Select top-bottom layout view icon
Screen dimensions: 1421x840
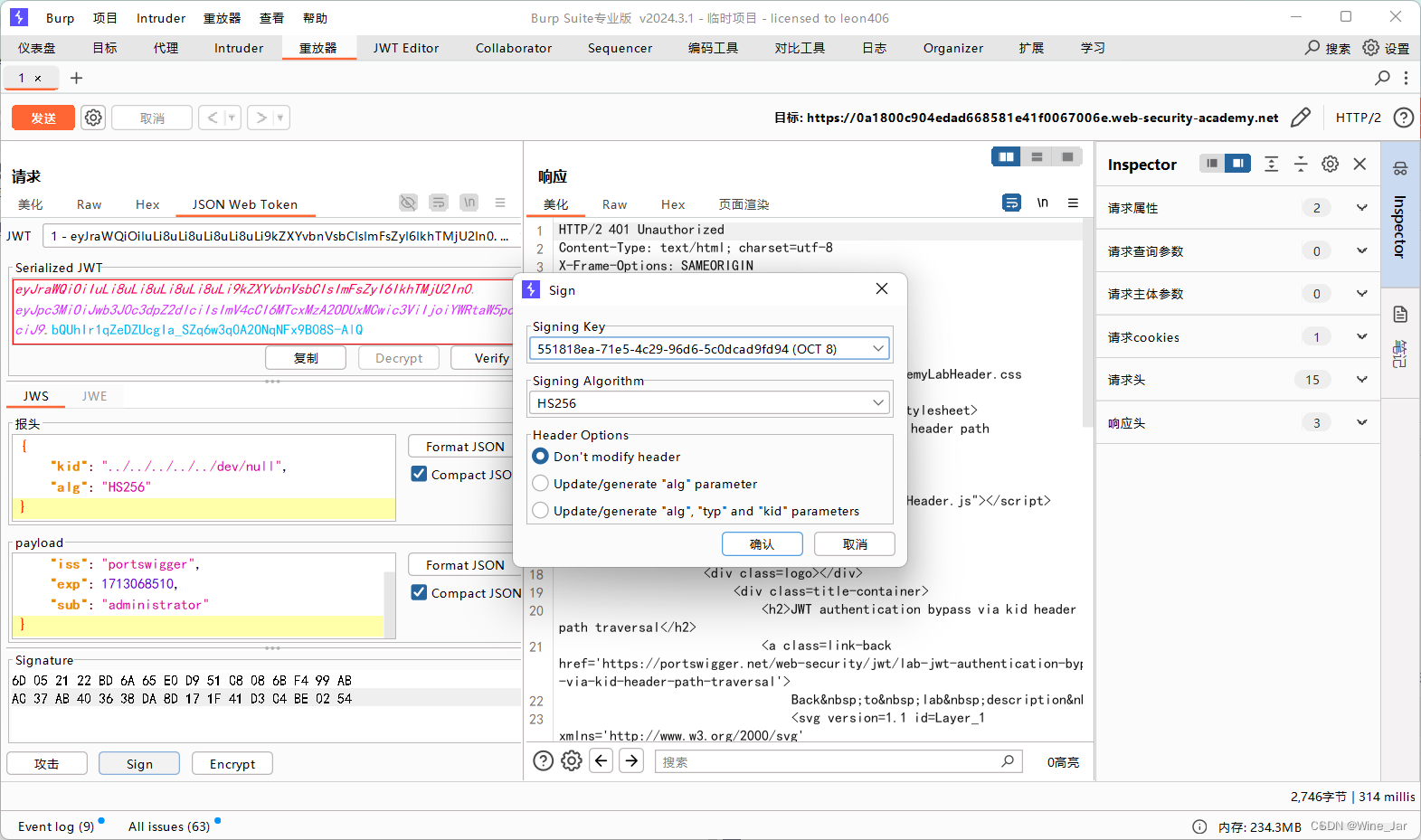pos(1037,157)
